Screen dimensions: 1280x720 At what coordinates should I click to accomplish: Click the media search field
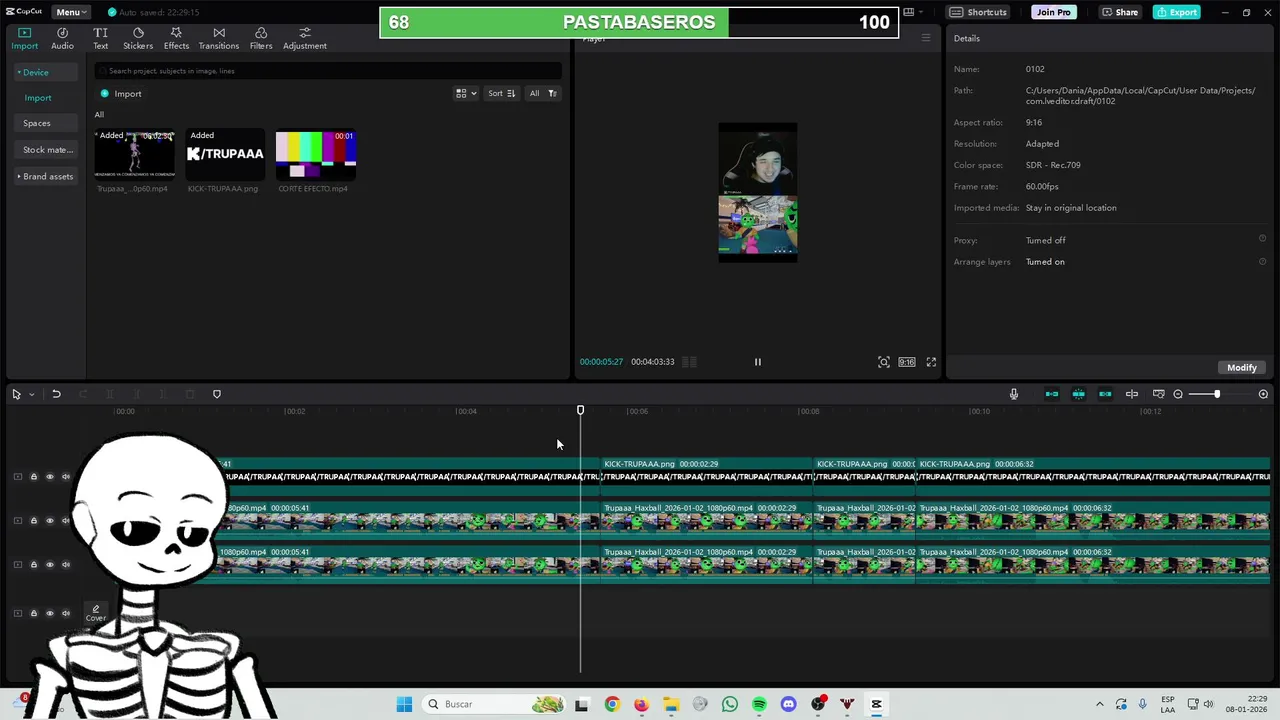(328, 71)
